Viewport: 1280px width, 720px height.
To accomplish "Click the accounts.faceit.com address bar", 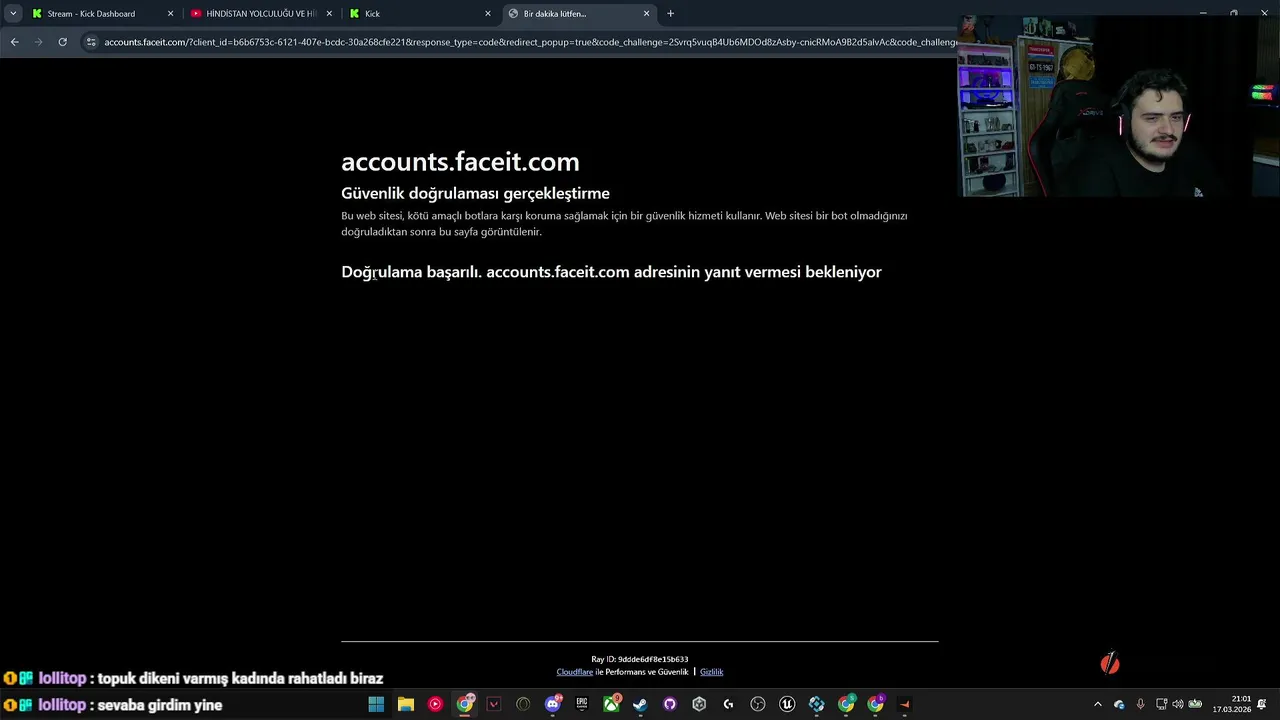I will 530,42.
